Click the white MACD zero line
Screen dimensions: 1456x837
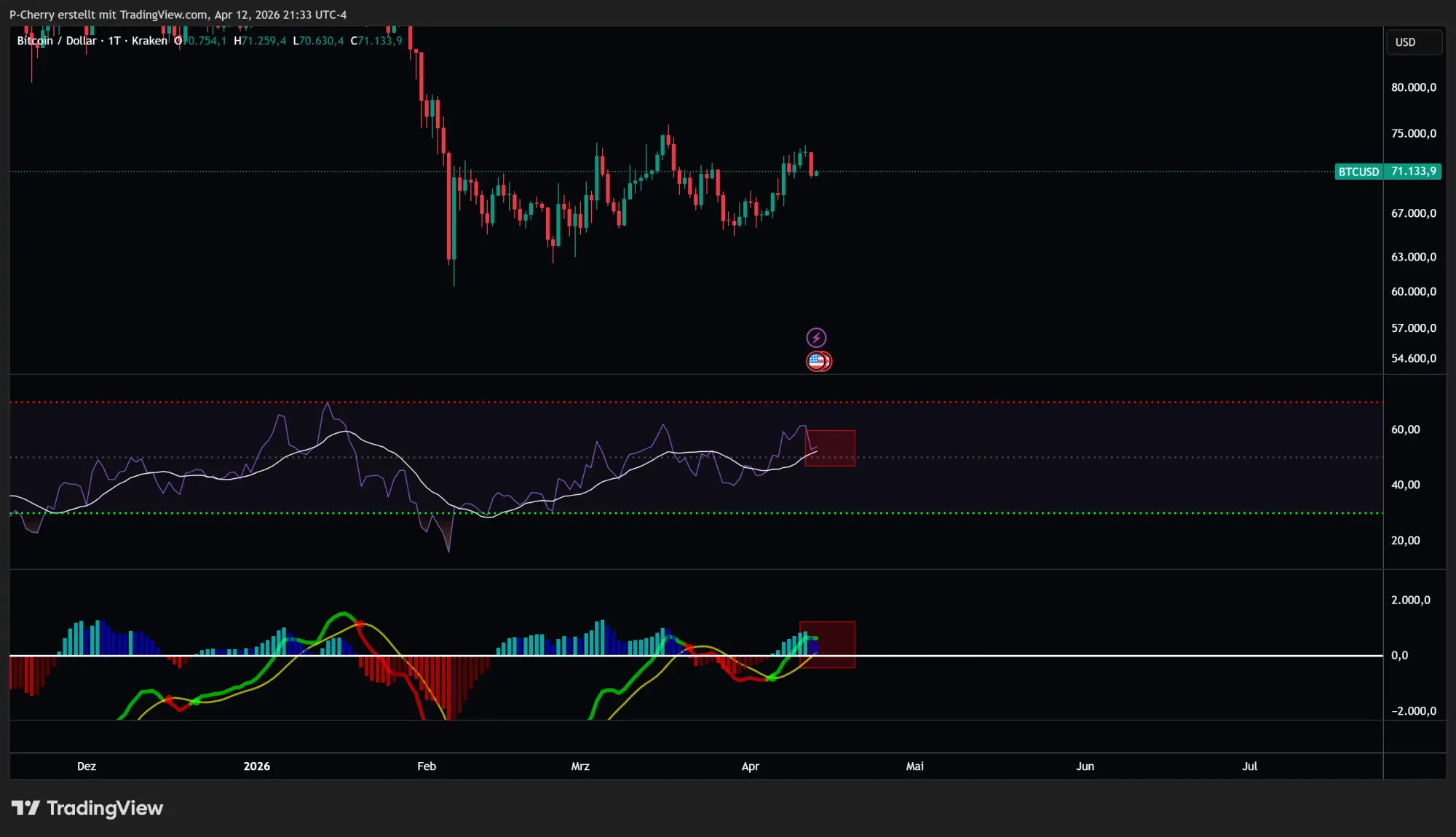[x=1092, y=656]
